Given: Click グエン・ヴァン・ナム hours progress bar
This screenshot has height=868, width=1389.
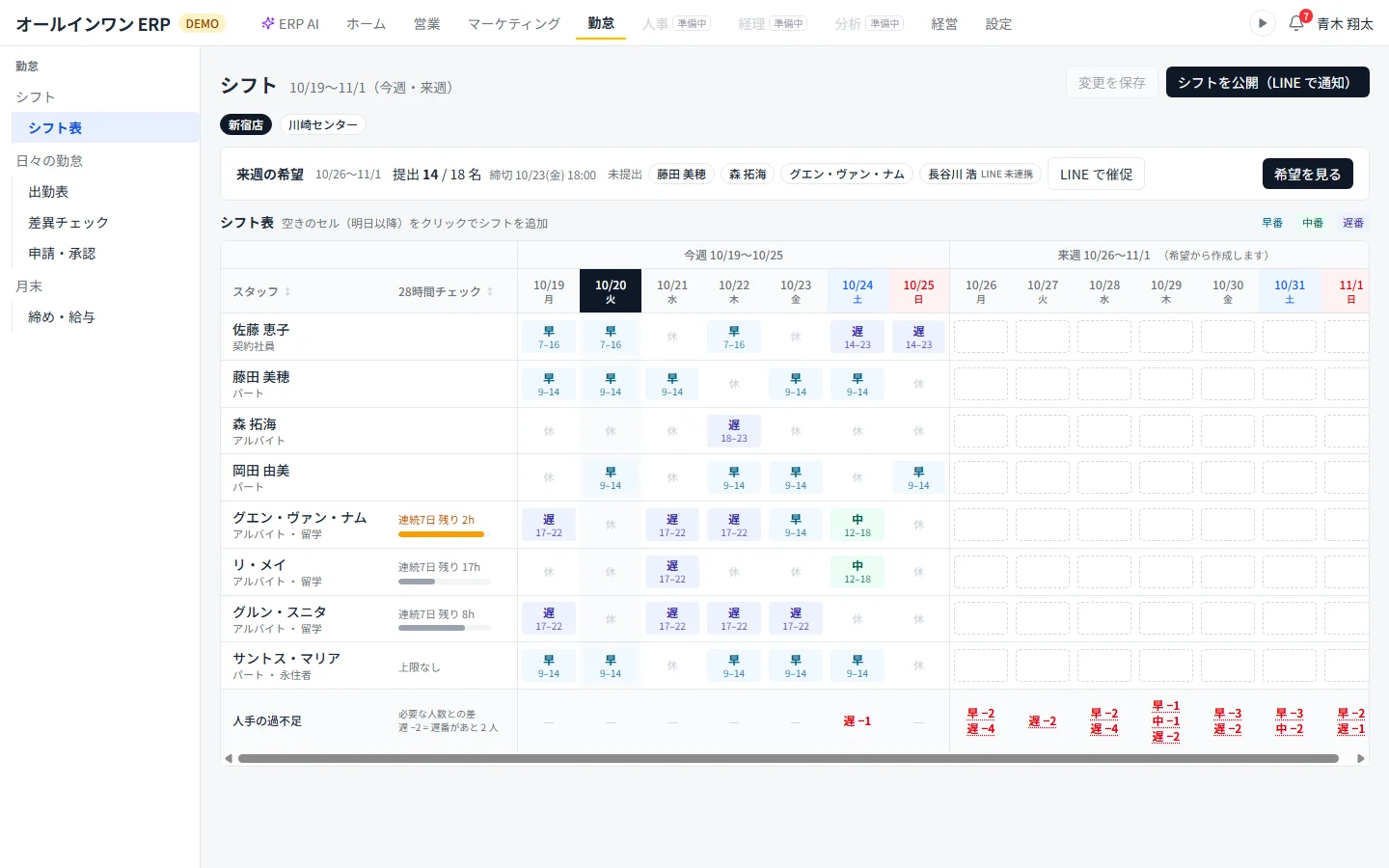Looking at the screenshot, I should (445, 534).
